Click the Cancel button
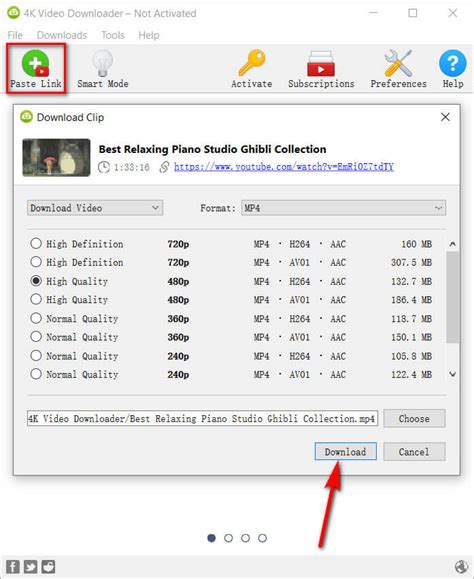 click(414, 451)
